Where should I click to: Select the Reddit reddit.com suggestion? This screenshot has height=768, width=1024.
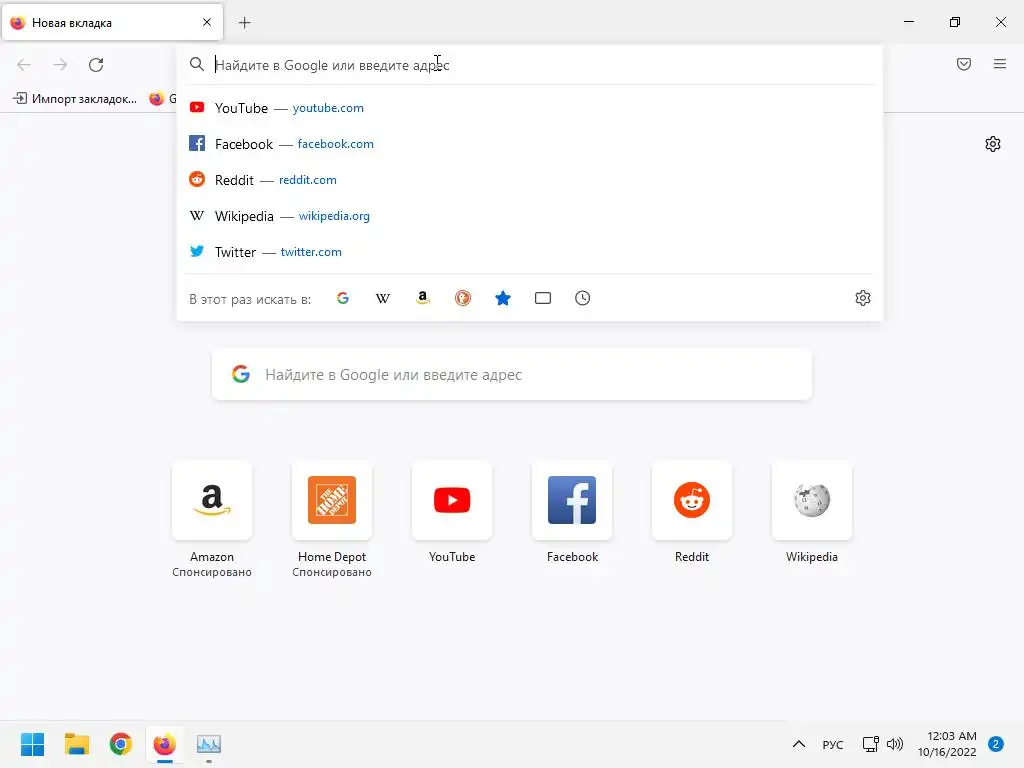[x=530, y=180]
